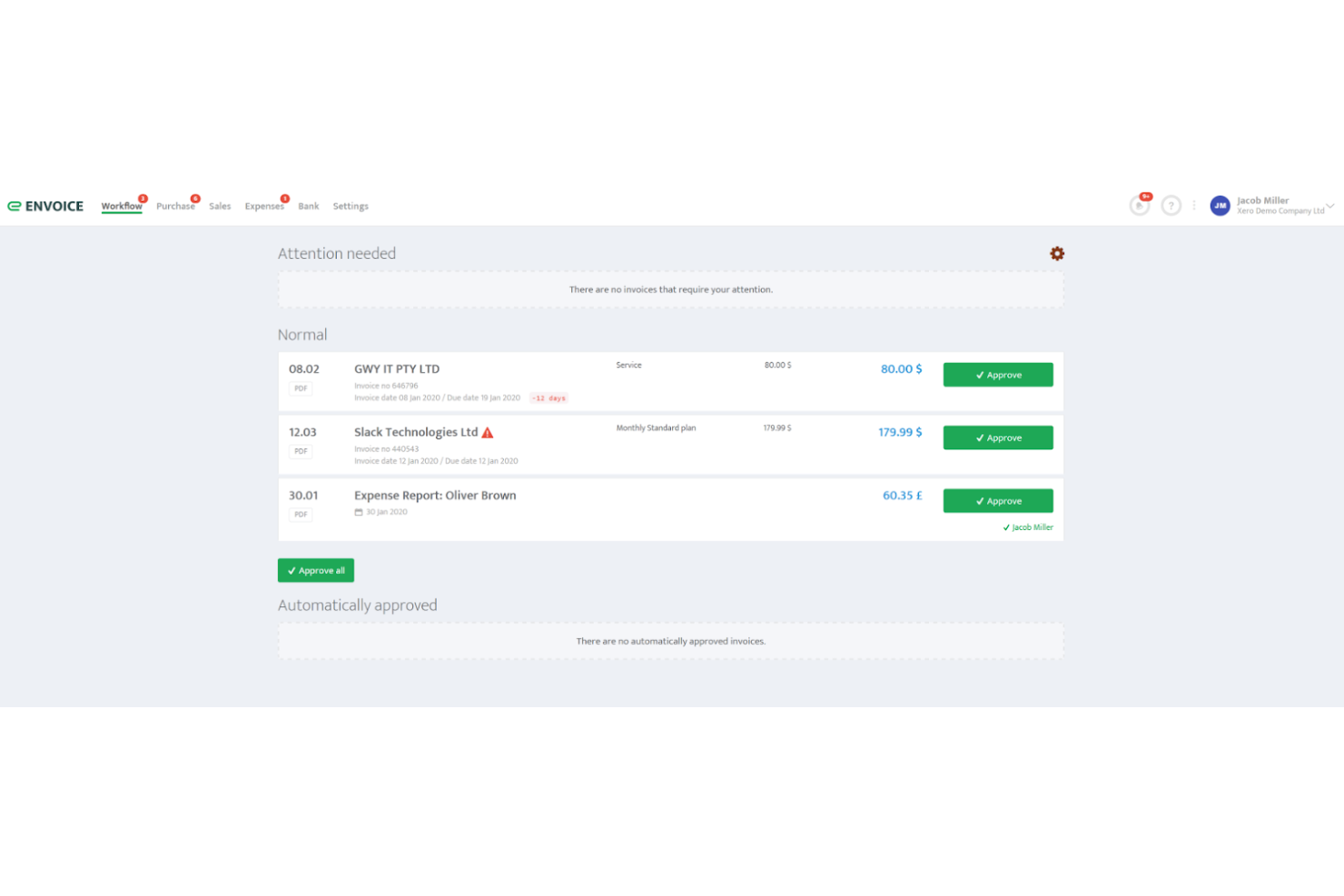Click the Envoice logo
The width and height of the screenshot is (1344, 896).
tap(44, 205)
